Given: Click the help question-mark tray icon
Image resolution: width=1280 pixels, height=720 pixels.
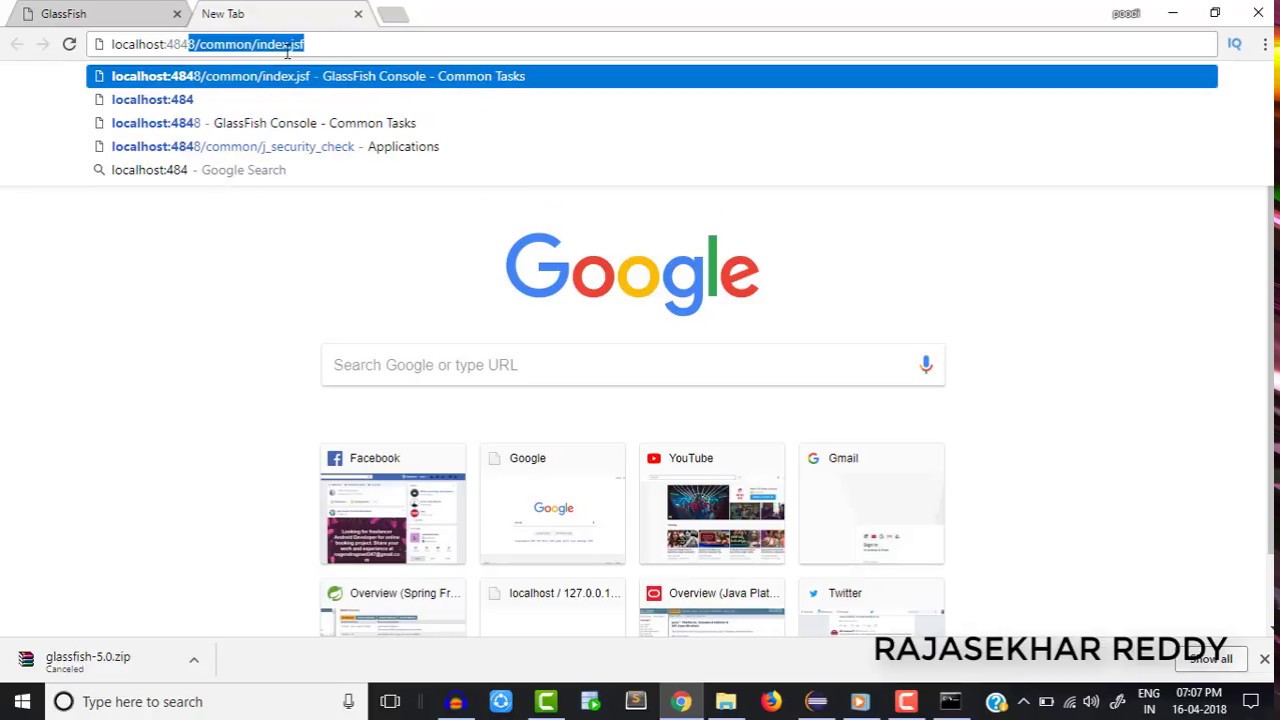Looking at the screenshot, I should click(x=996, y=702).
